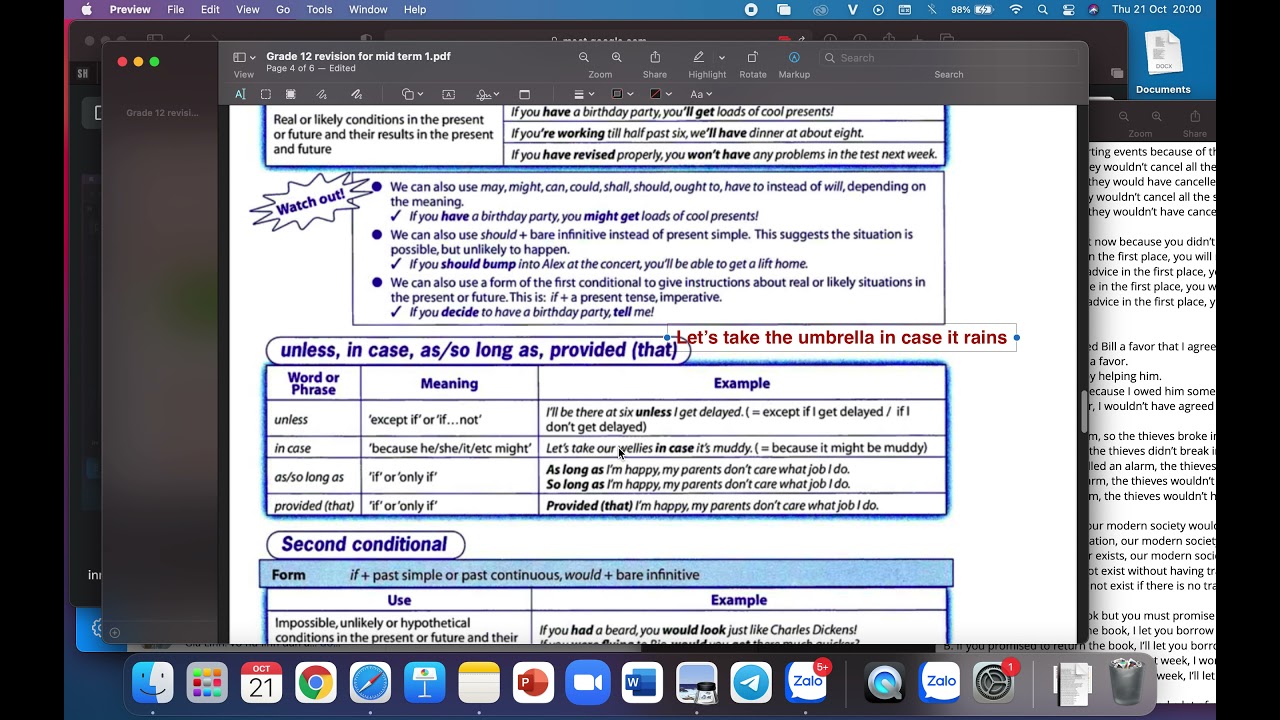Pick the Sketch pen tool
The width and height of the screenshot is (1280, 720).
[321, 94]
